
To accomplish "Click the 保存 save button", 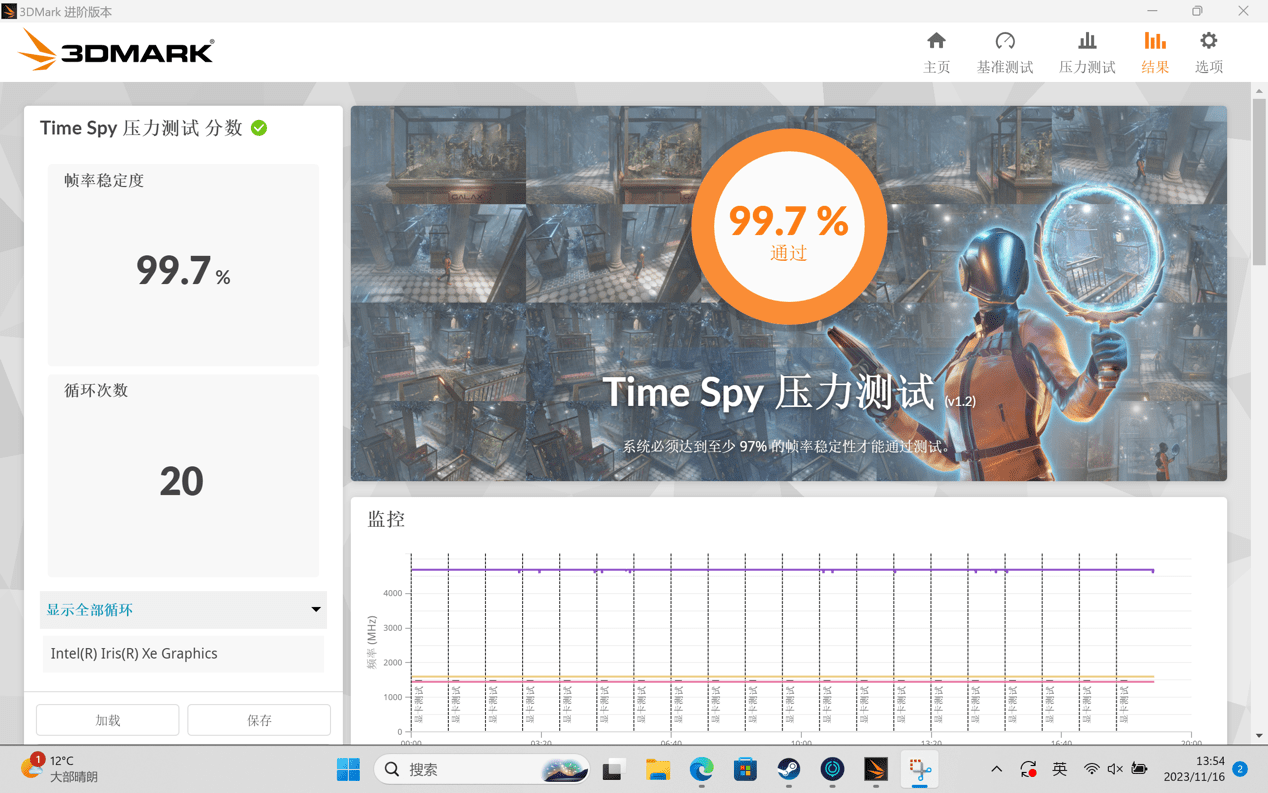I will pyautogui.click(x=259, y=720).
